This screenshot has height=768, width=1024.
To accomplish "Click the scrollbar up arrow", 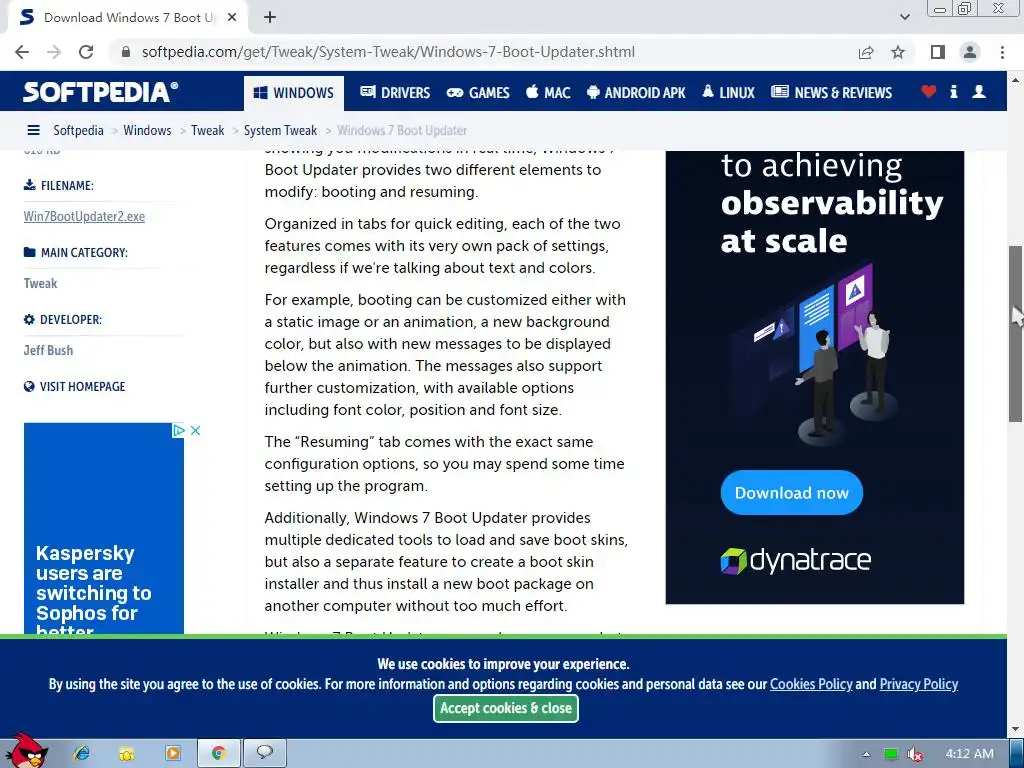I will (x=1016, y=79).
